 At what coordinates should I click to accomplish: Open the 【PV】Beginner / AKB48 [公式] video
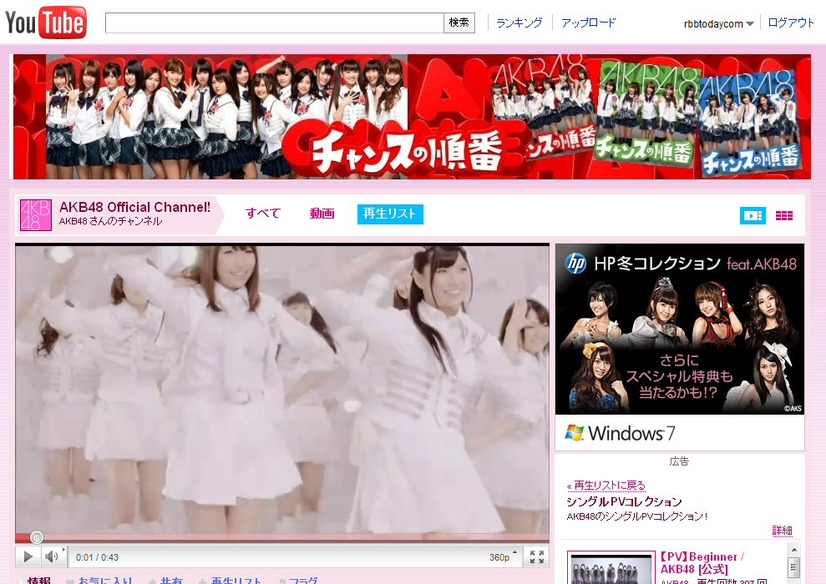point(702,563)
